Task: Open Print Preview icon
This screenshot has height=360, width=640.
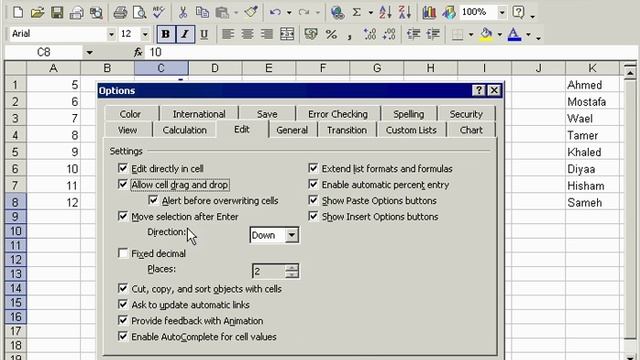Action: 139,13
